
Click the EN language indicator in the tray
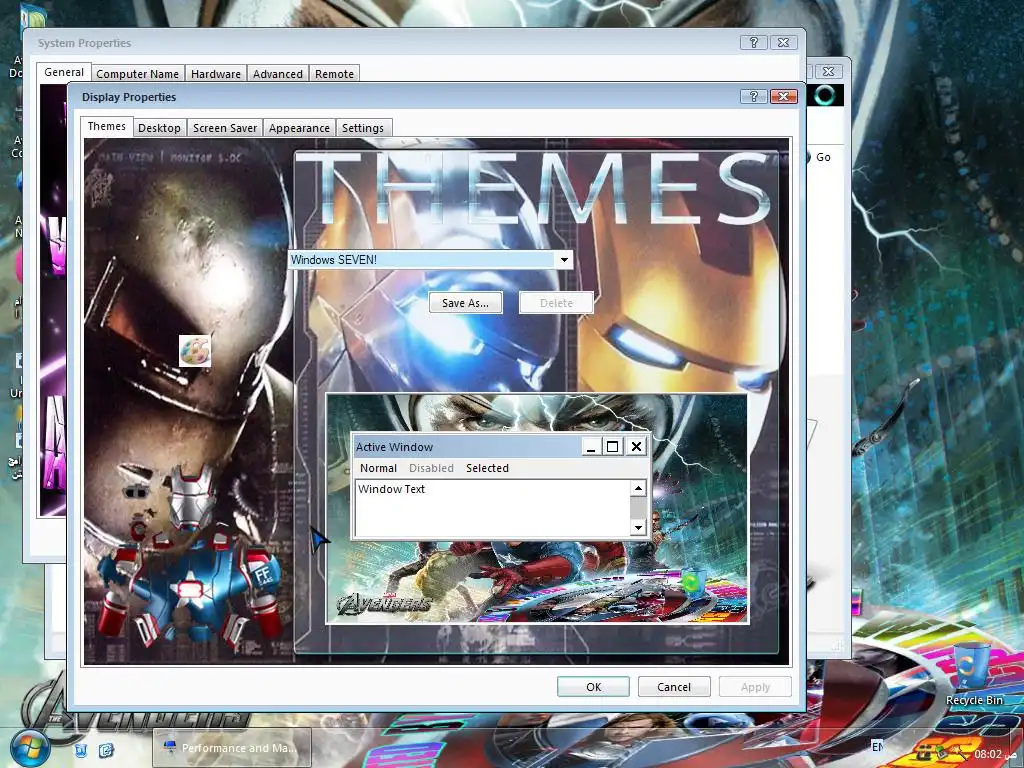878,746
